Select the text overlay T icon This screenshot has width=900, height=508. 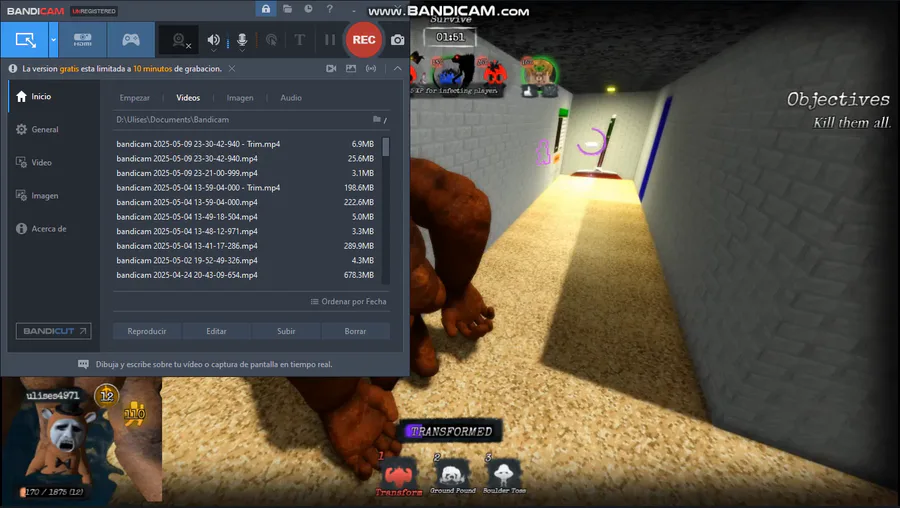[300, 40]
